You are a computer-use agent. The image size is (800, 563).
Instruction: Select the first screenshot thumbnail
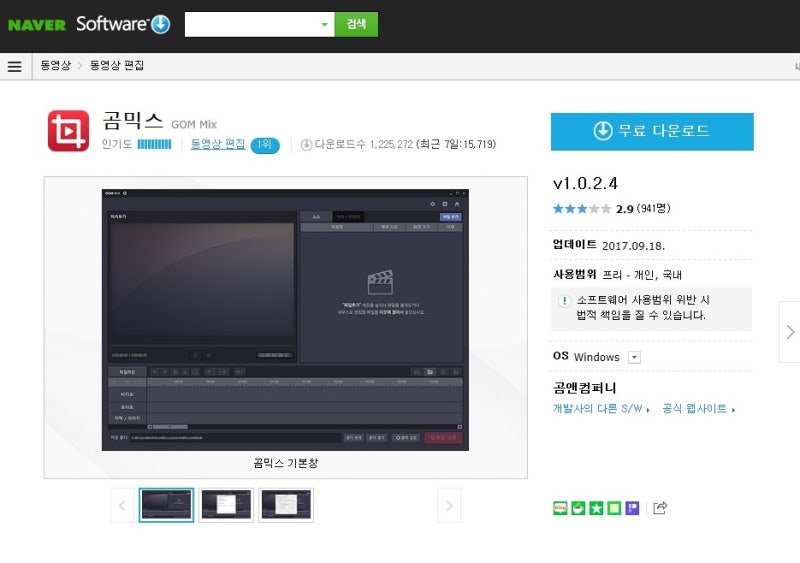click(x=166, y=505)
